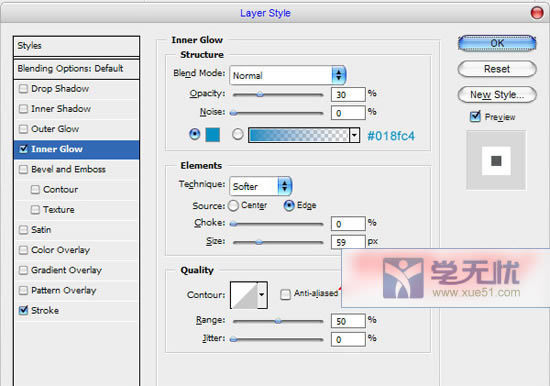Uncheck the Inner Glow checkbox
The image size is (550, 386).
click(x=24, y=149)
